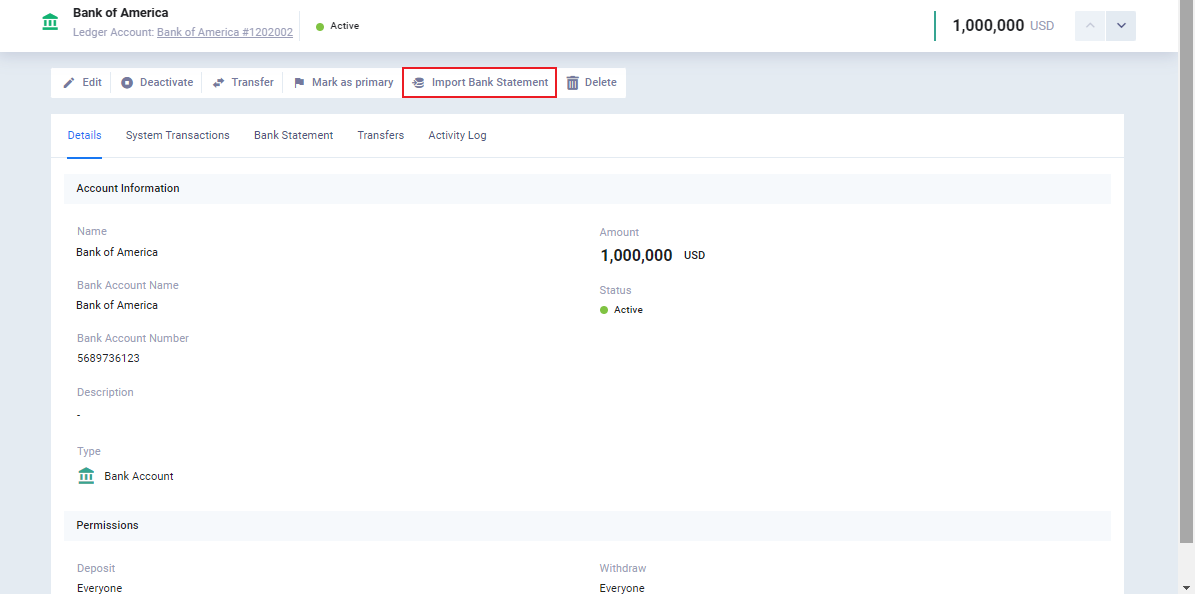Start a Transfer from this account
Image resolution: width=1195 pixels, height=594 pixels.
coord(242,82)
